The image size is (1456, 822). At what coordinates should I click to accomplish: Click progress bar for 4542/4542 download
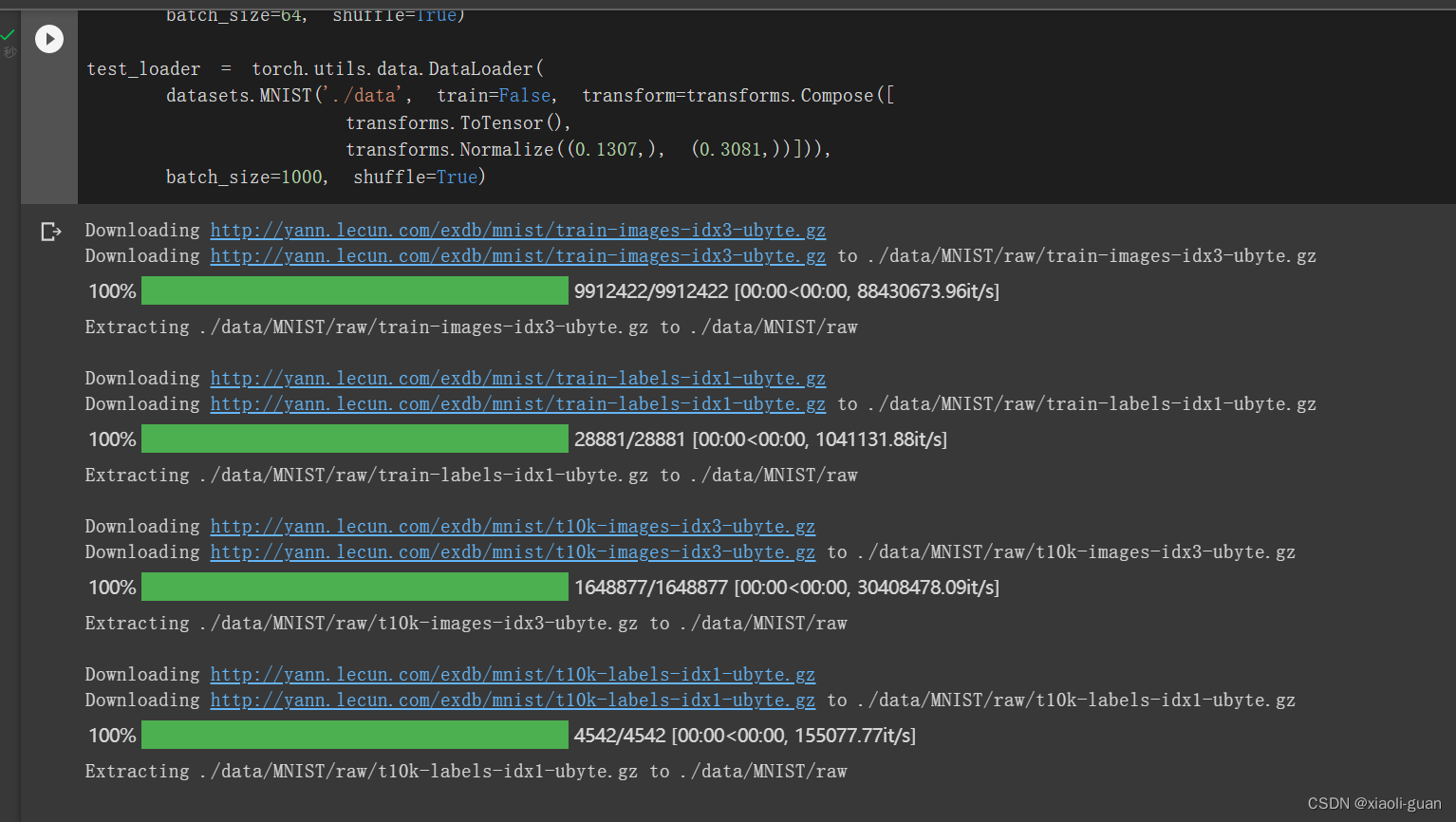355,735
